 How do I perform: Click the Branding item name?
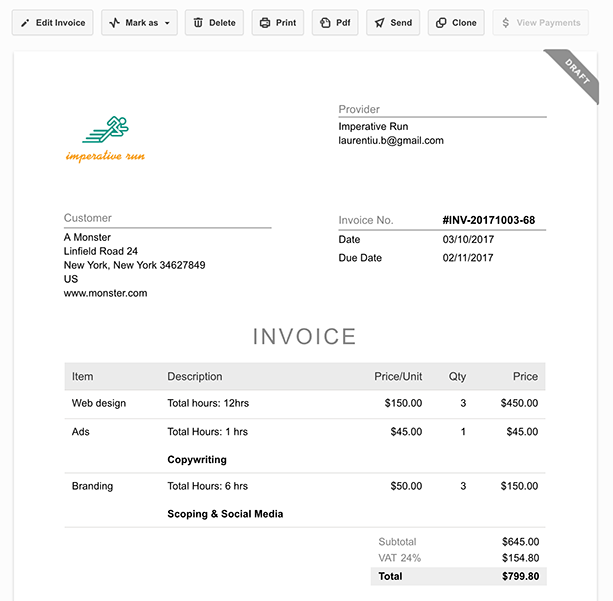tap(92, 486)
